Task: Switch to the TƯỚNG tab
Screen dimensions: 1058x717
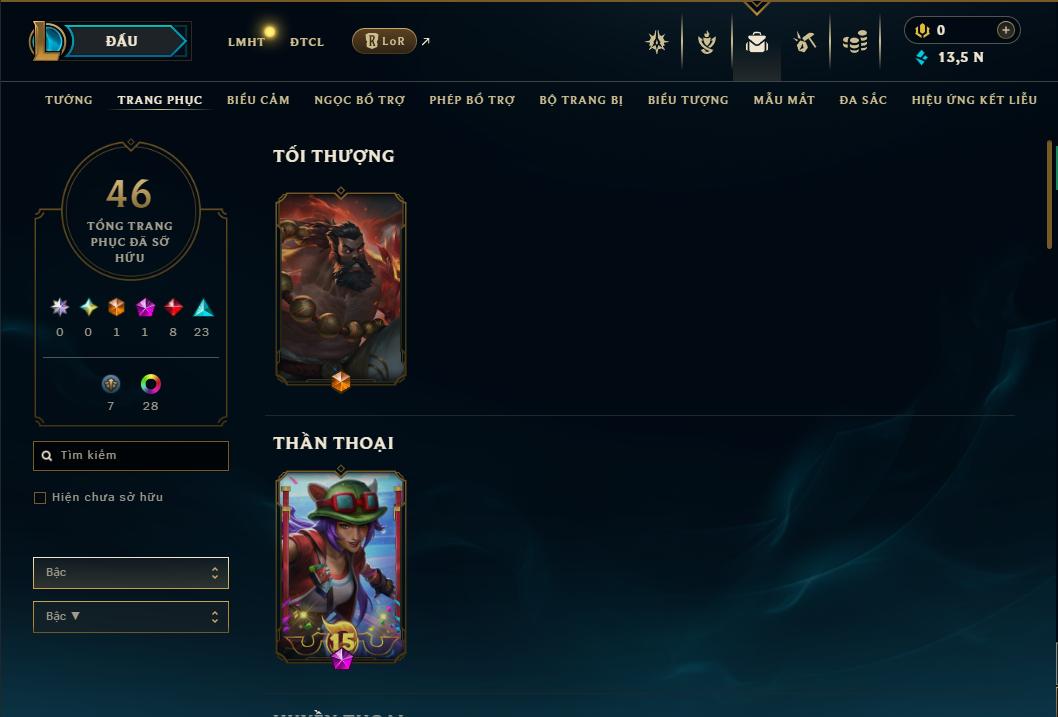Action: (x=69, y=100)
